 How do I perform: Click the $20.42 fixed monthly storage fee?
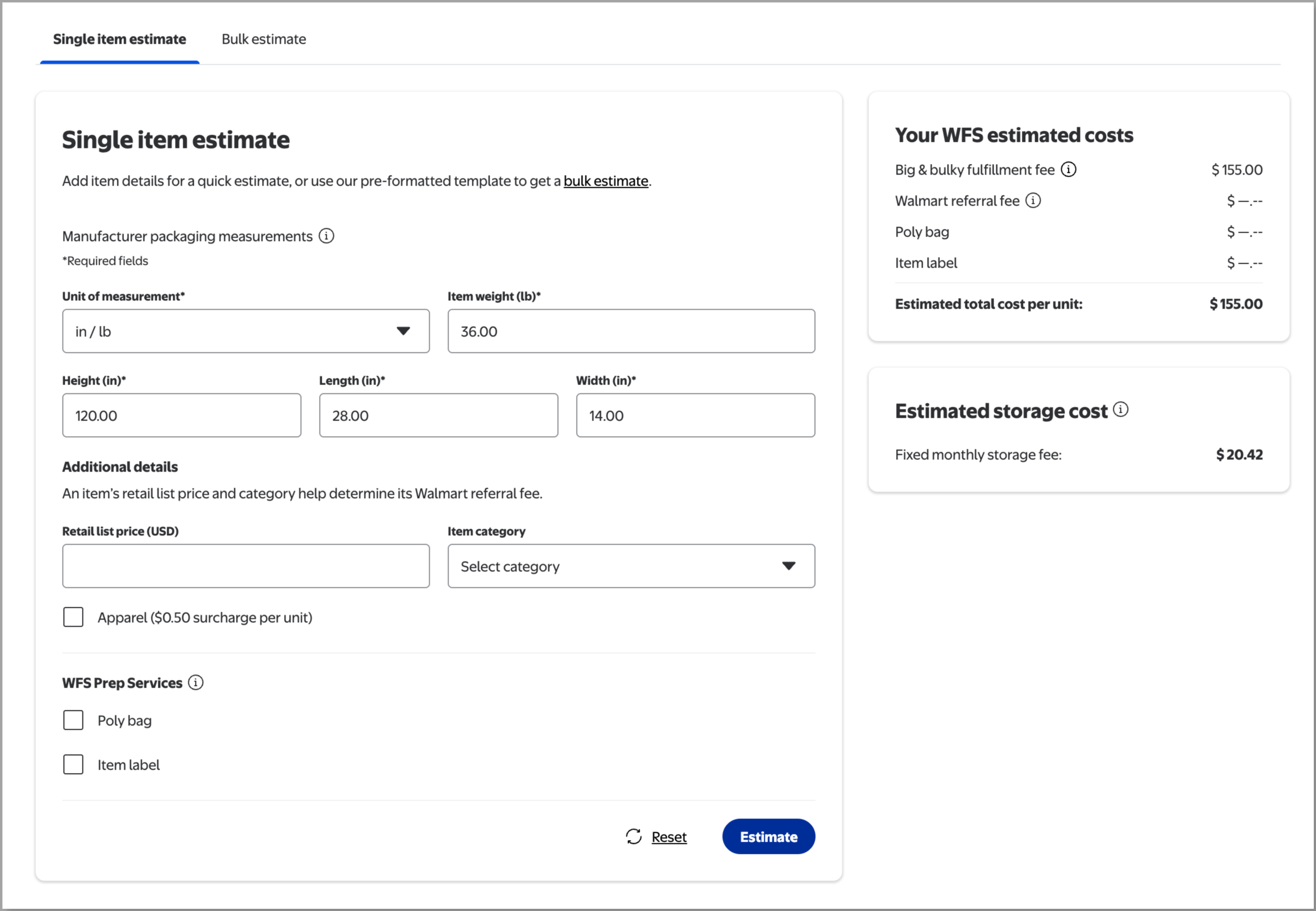point(1239,454)
